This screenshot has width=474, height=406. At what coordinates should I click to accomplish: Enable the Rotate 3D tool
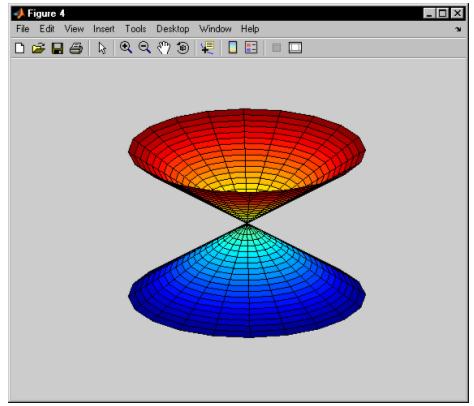tap(183, 48)
